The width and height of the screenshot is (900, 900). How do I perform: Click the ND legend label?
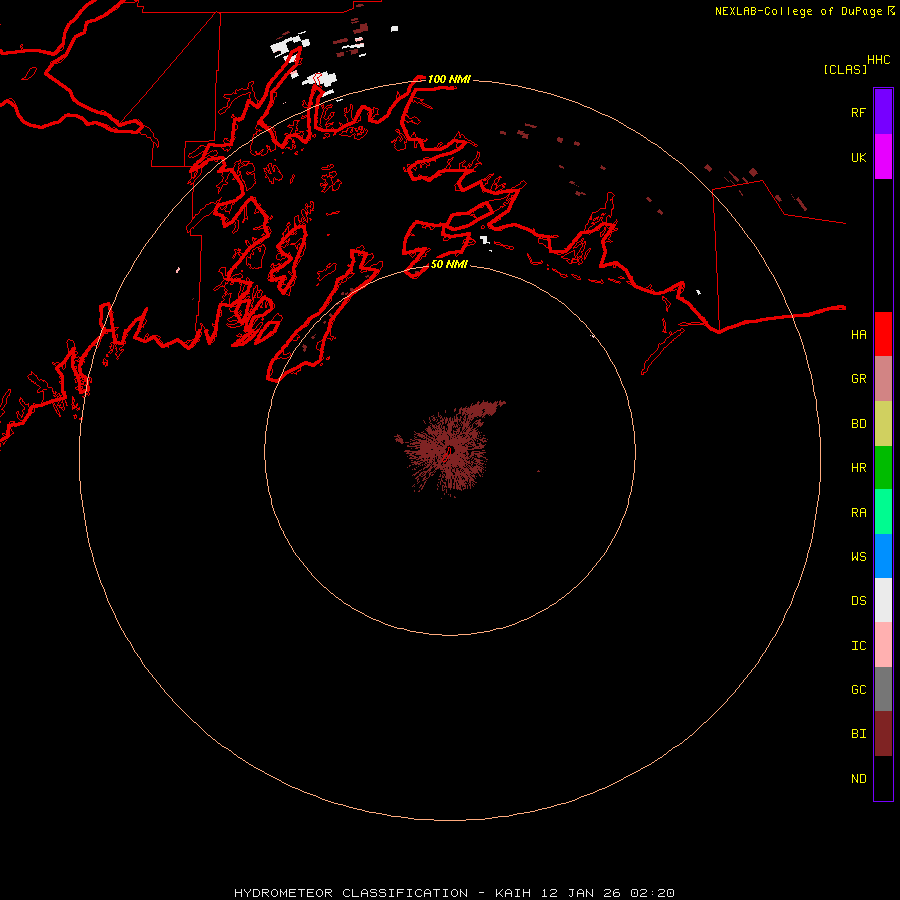[858, 779]
